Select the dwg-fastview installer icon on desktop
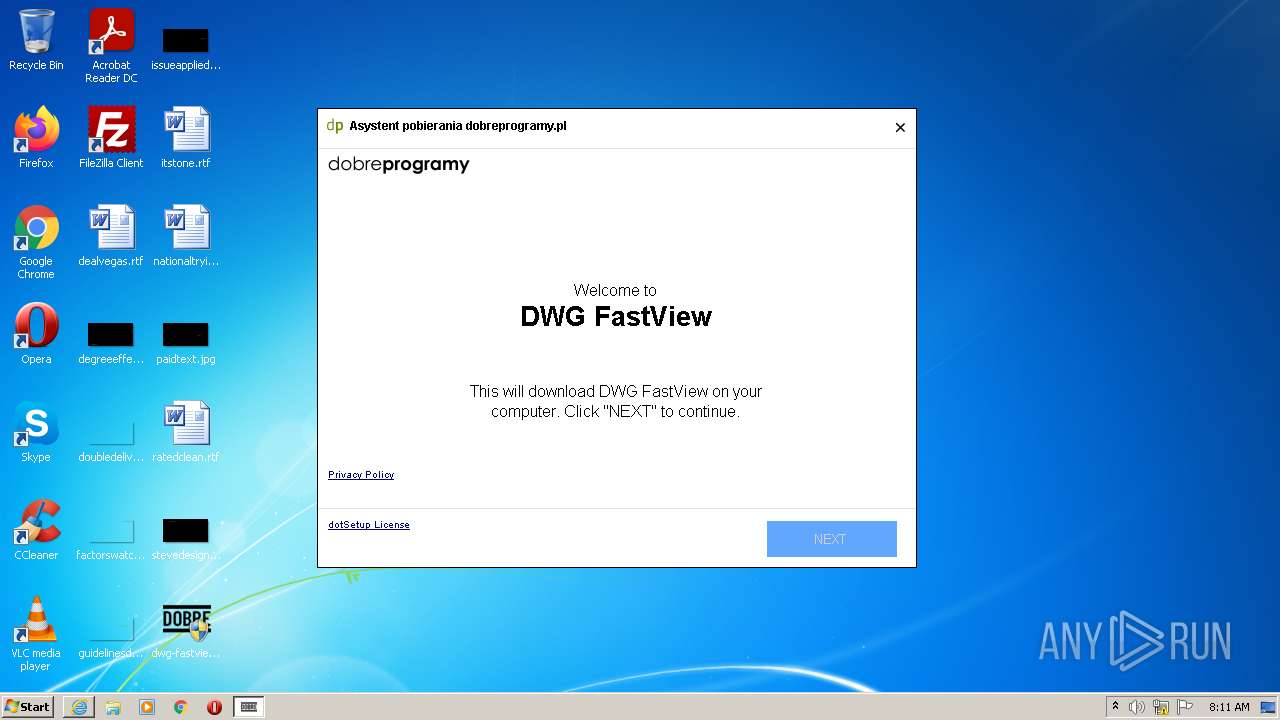The height and width of the screenshot is (720, 1280). click(186, 631)
